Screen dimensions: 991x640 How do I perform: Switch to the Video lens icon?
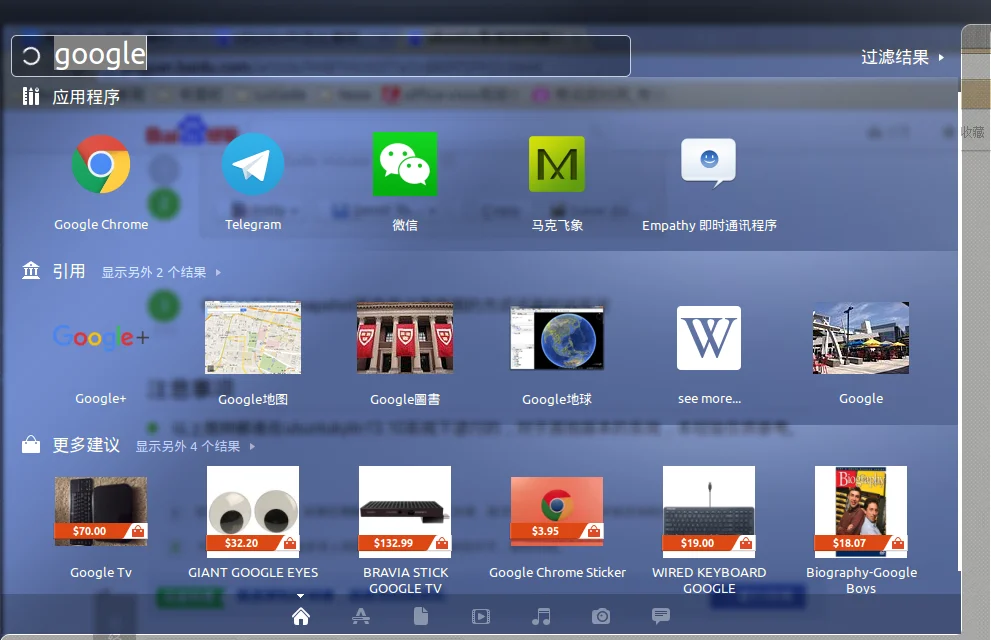pyautogui.click(x=481, y=616)
